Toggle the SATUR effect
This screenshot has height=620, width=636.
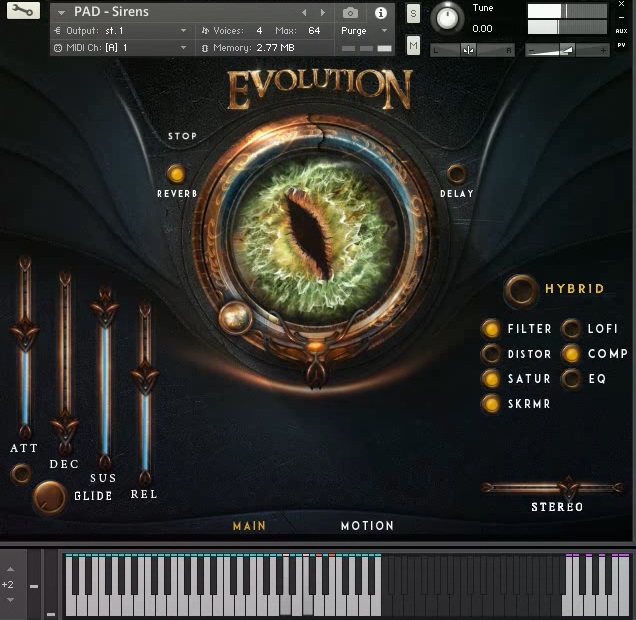pyautogui.click(x=491, y=379)
